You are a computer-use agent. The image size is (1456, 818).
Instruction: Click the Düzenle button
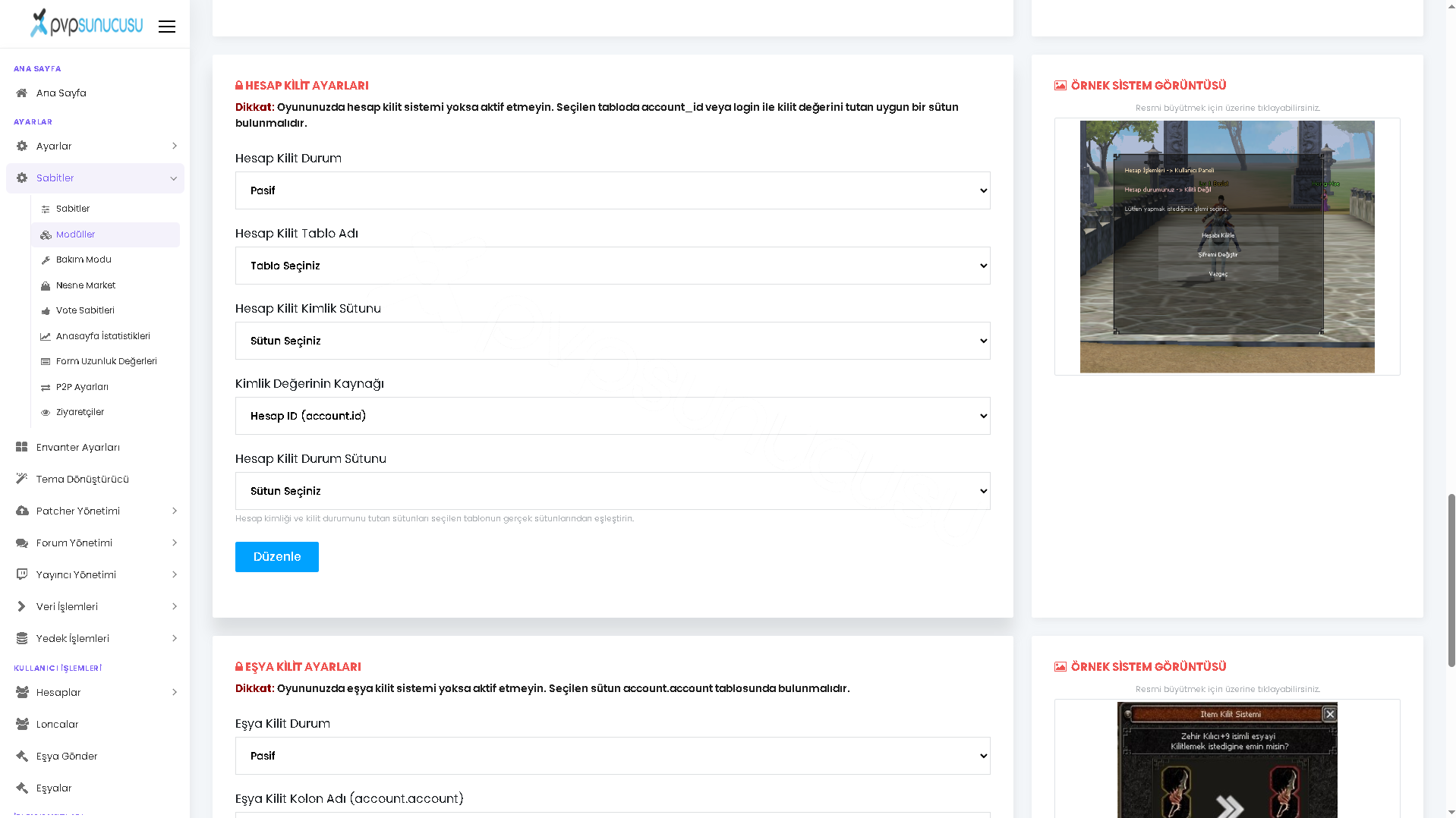pos(277,557)
